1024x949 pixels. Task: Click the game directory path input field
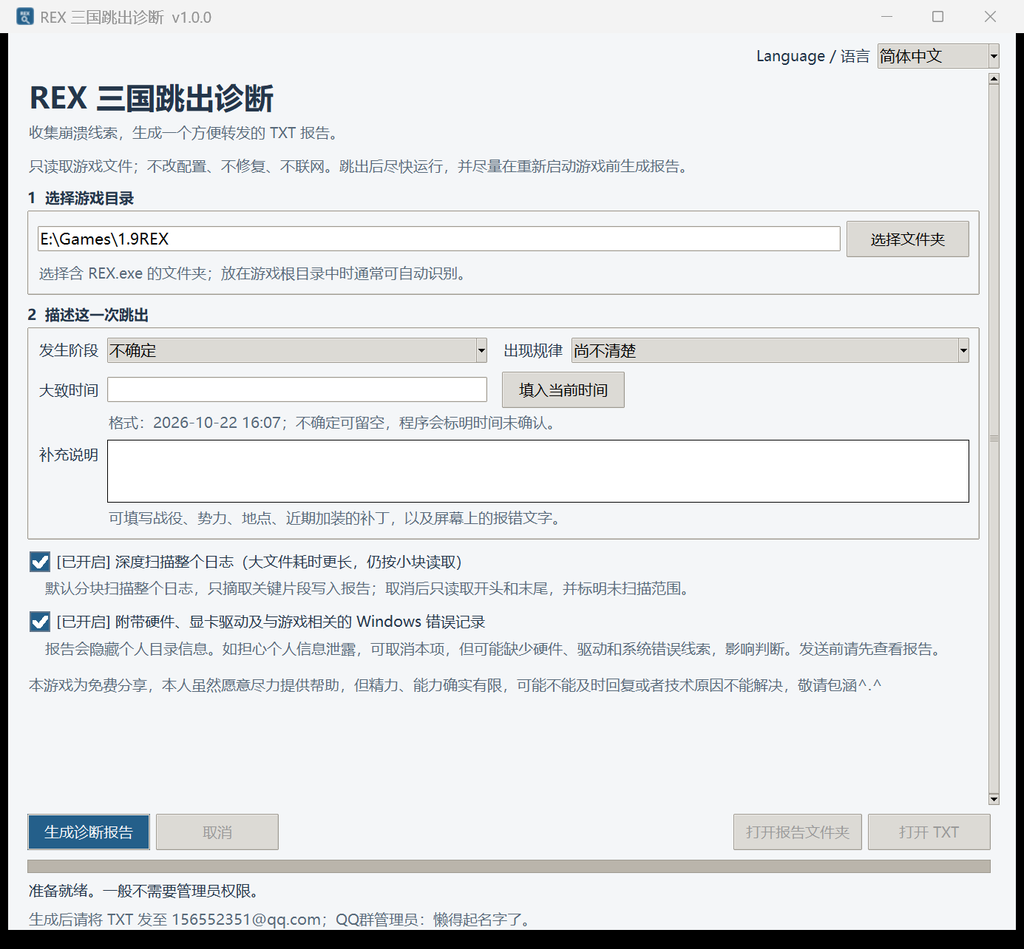pyautogui.click(x=439, y=238)
